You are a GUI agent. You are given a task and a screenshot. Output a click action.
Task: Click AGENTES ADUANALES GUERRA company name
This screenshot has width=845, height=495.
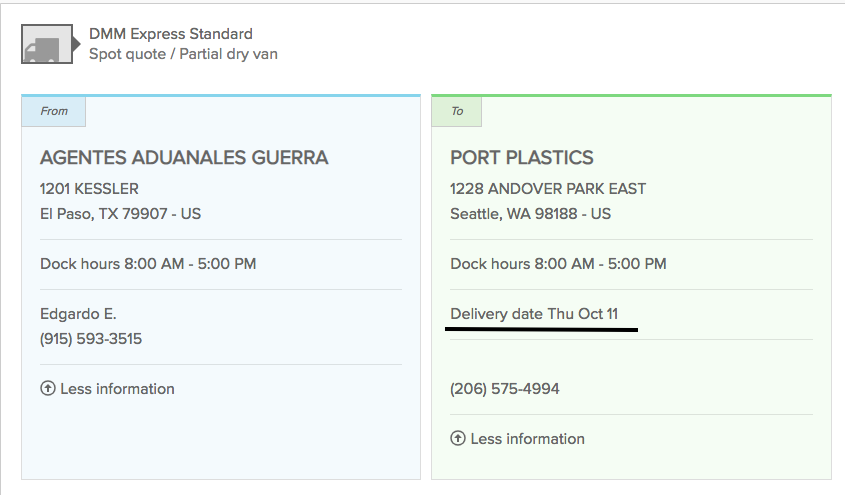[184, 157]
